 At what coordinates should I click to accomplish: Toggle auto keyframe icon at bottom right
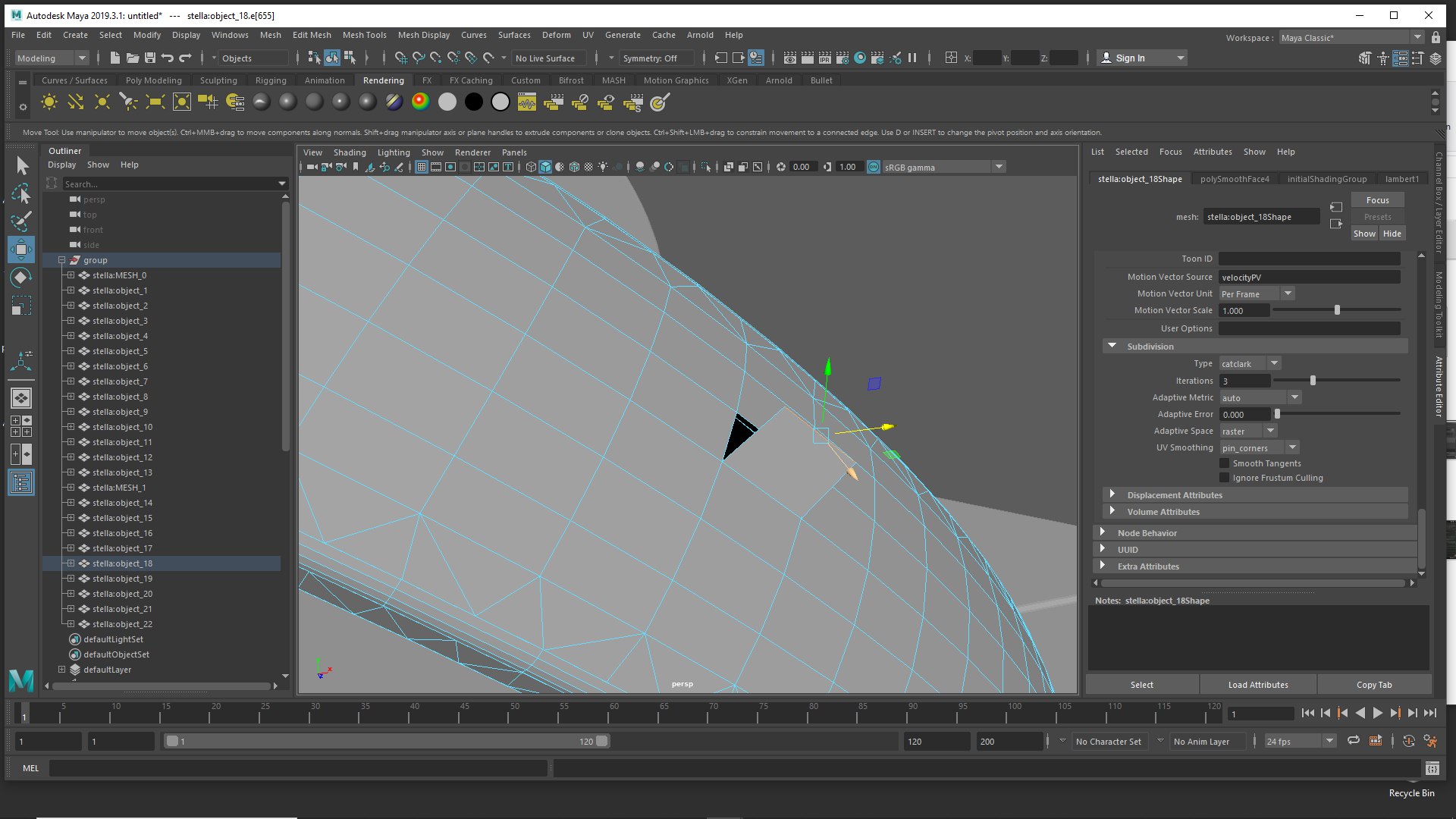pos(1408,741)
